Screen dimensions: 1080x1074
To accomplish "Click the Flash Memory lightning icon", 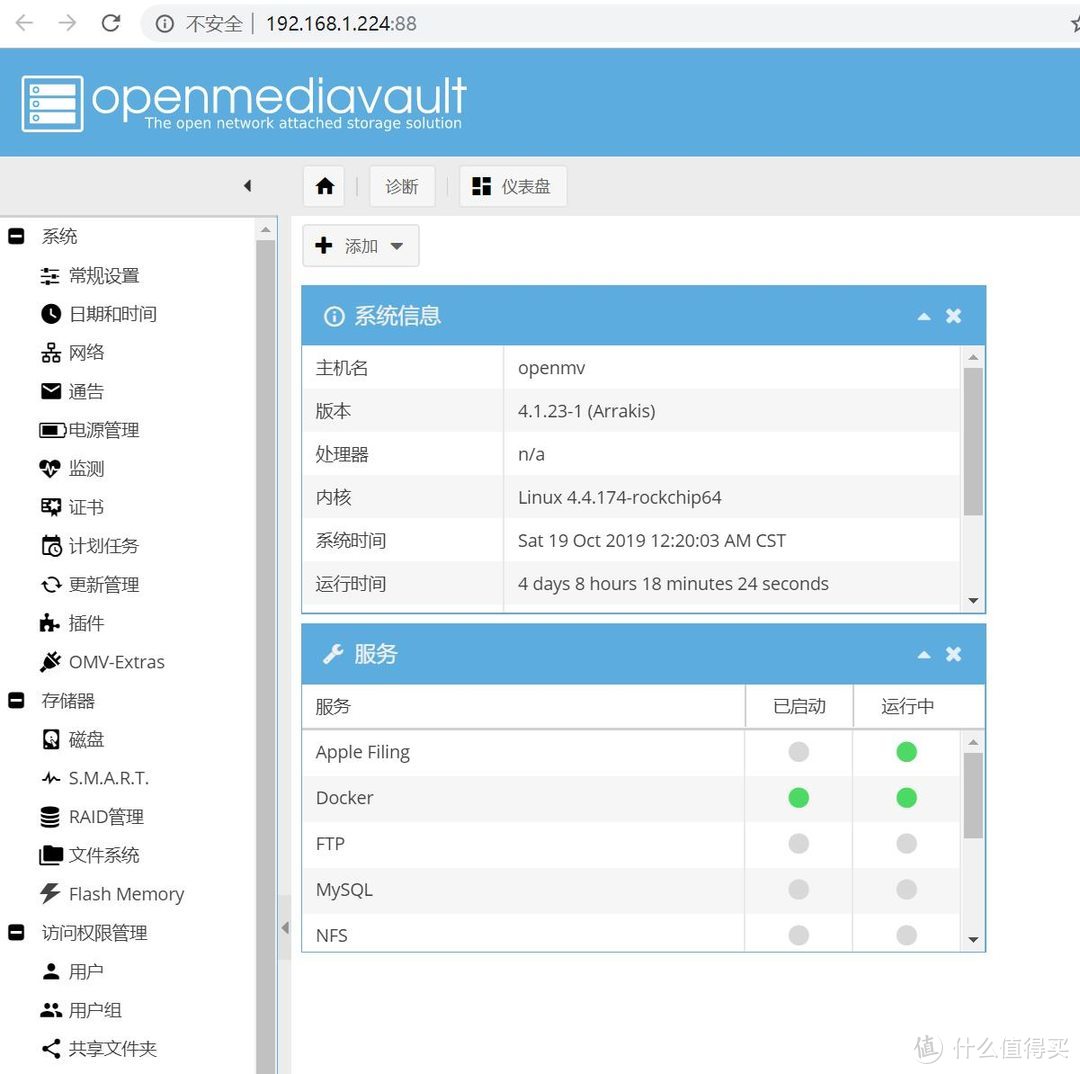I will point(50,894).
